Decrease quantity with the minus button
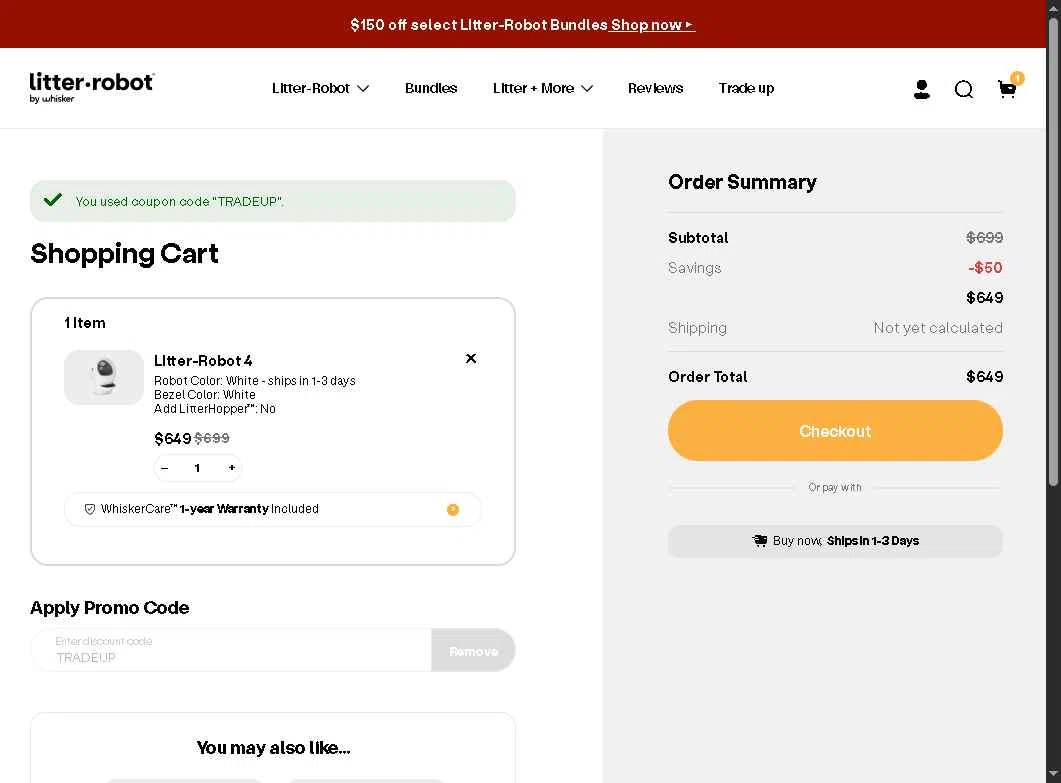Screen dimensions: 1061x783 (164, 468)
